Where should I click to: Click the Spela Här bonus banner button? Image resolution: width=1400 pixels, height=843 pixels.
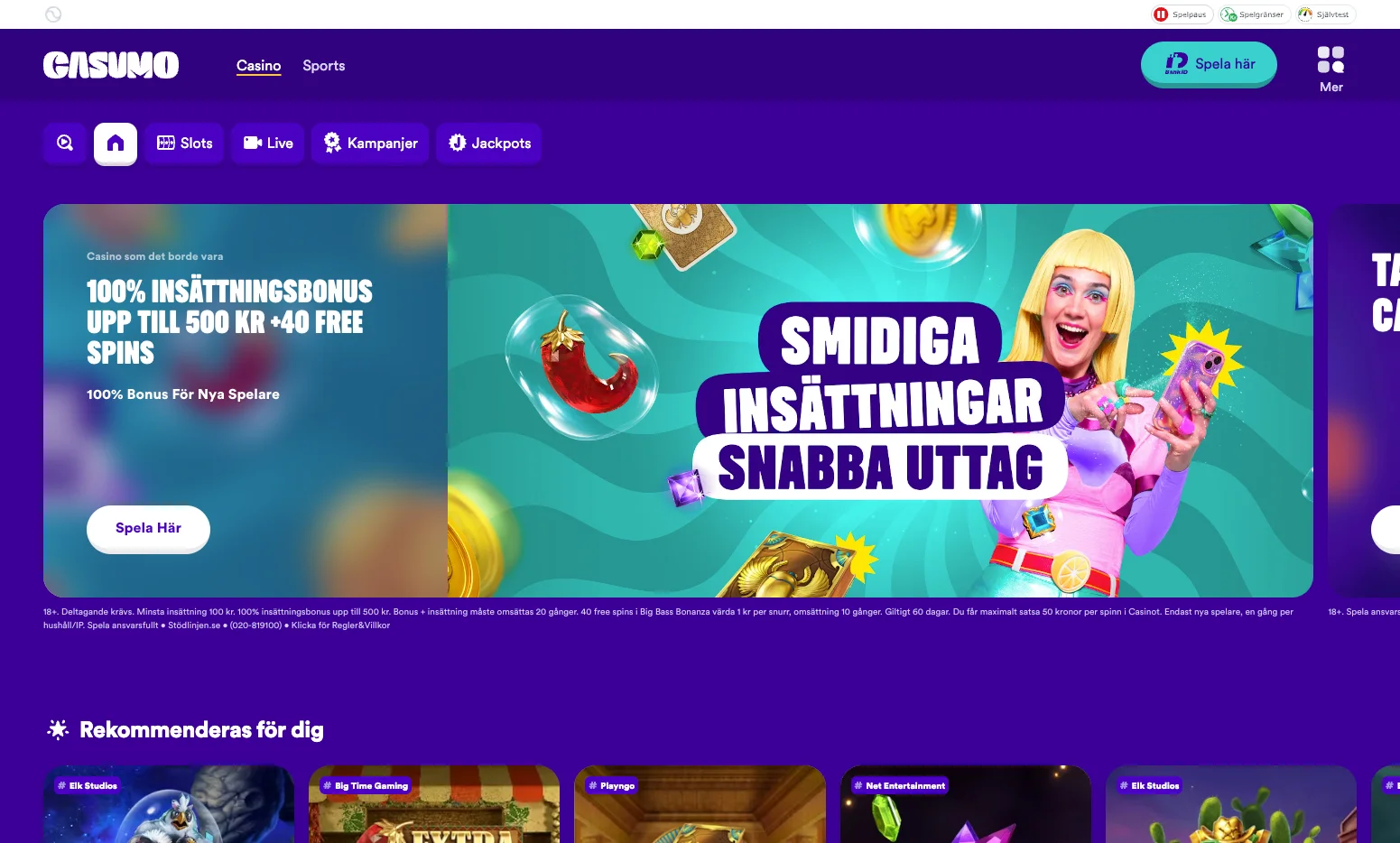pyautogui.click(x=147, y=528)
